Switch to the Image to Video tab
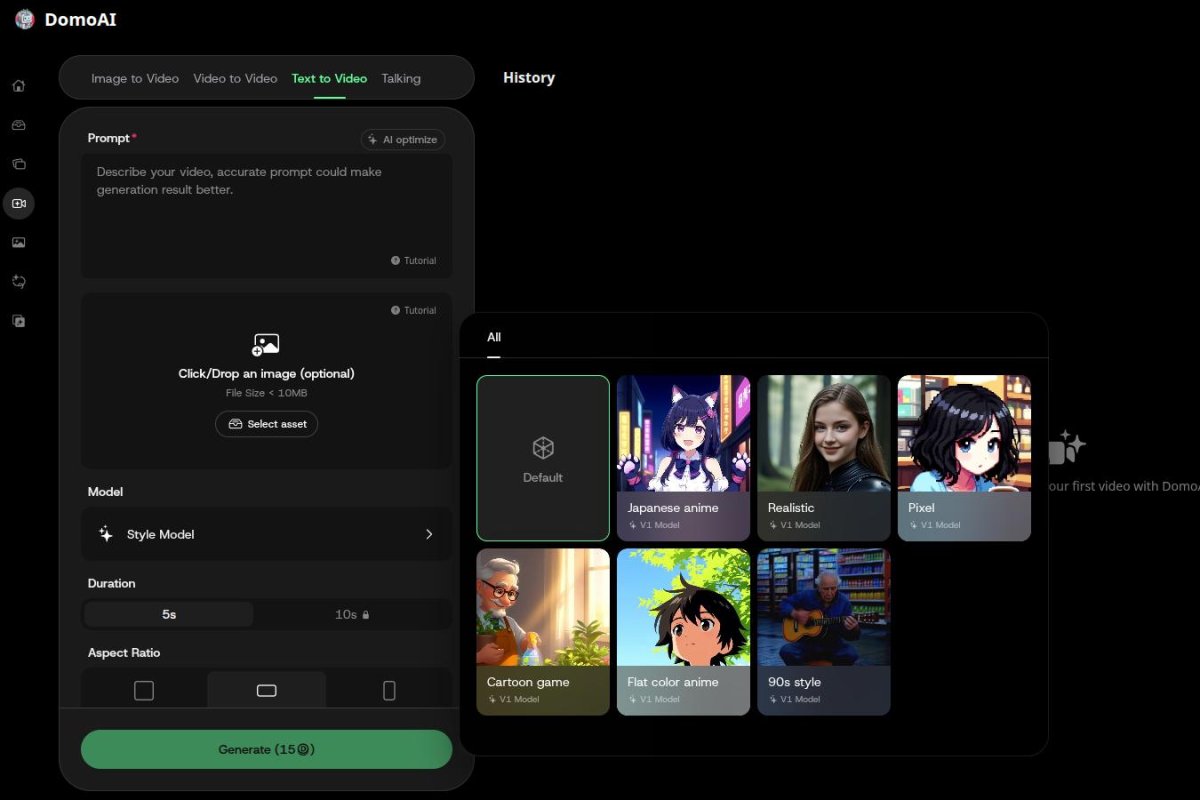Screen dimensions: 1200x800 (135, 78)
